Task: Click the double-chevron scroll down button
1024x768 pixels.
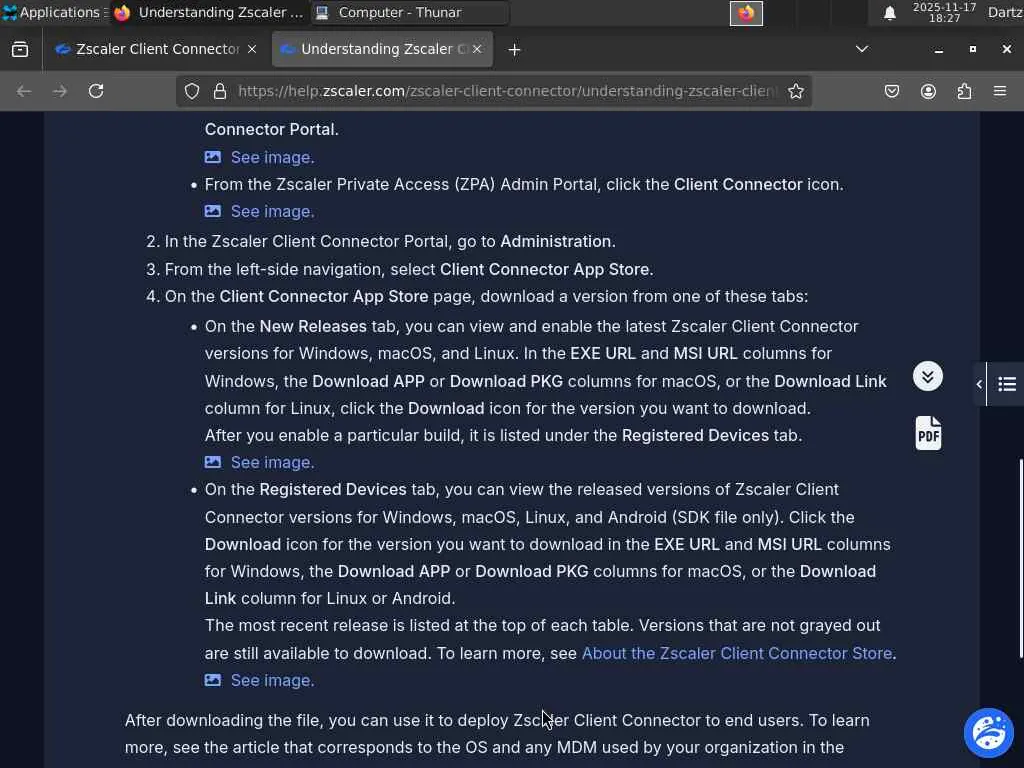Action: pyautogui.click(x=928, y=377)
